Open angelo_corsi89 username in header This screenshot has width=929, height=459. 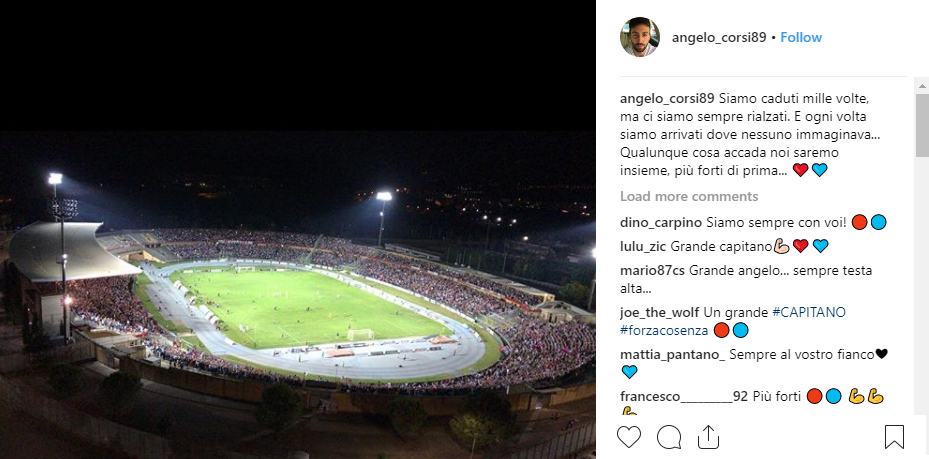[719, 37]
